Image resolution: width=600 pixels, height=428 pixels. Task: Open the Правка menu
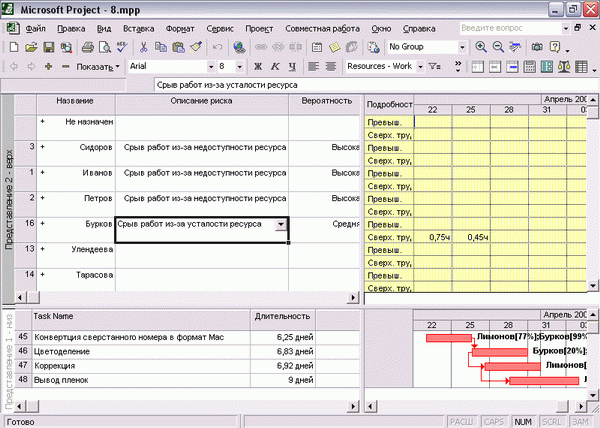pos(71,28)
